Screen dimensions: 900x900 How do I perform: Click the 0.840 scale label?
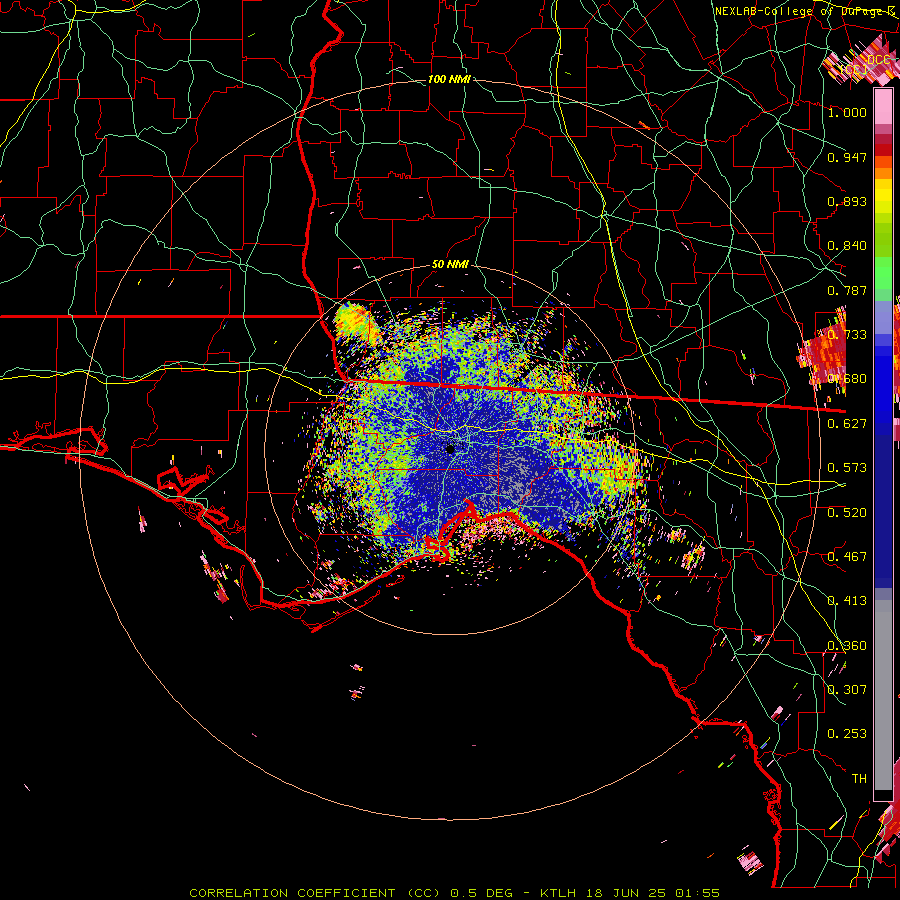tap(847, 245)
